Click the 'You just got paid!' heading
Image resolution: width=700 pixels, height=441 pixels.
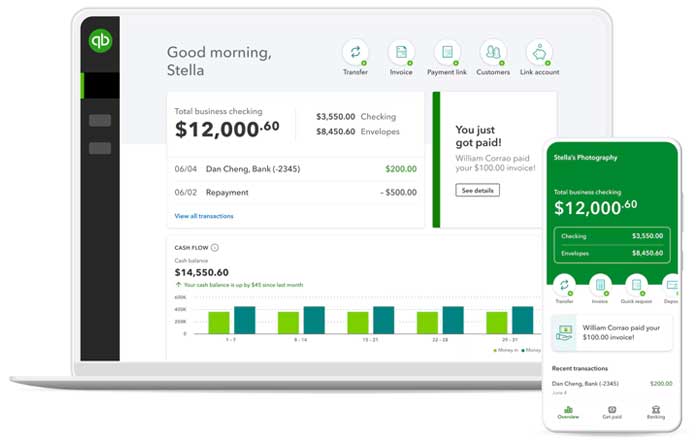(x=478, y=136)
